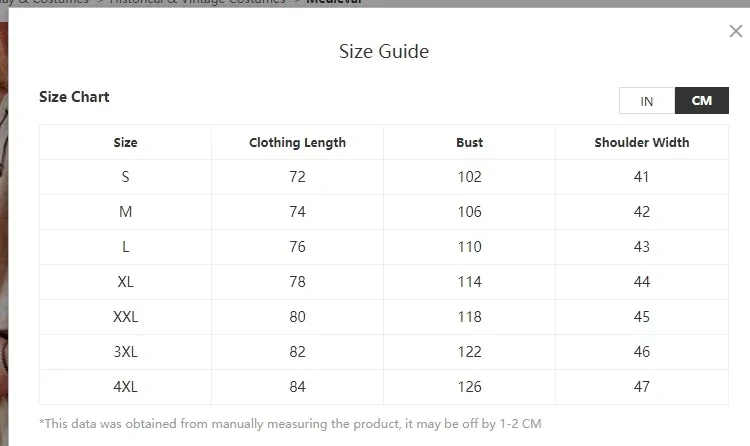Select the CM unit toggle
The height and width of the screenshot is (446, 750).
pos(702,100)
